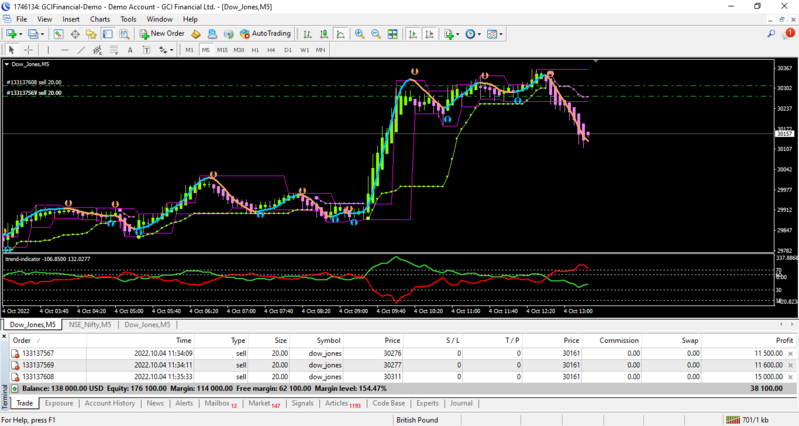Image resolution: width=799 pixels, height=426 pixels.
Task: Select the Draw Text (A) tool
Action: pyautogui.click(x=129, y=49)
